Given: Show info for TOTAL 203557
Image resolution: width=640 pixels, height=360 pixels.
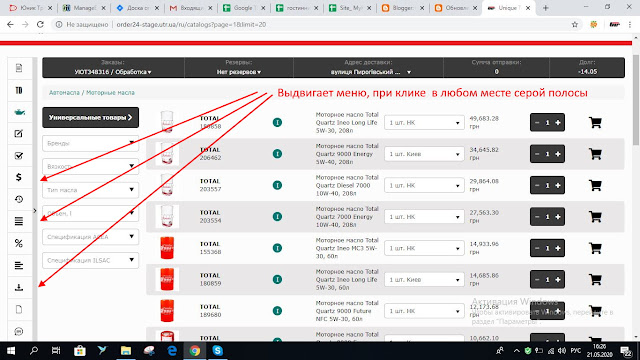Looking at the screenshot, I should (x=277, y=185).
